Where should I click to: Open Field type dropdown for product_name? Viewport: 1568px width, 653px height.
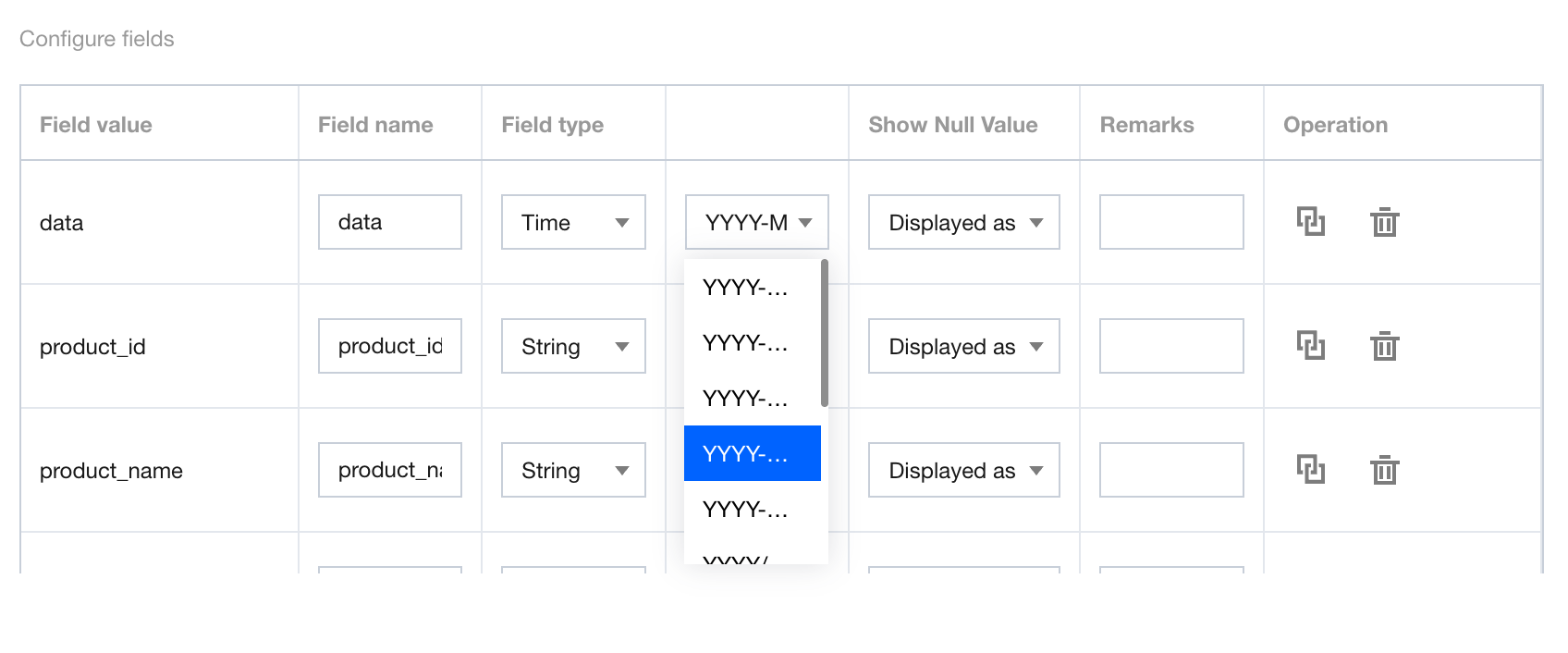coord(573,470)
